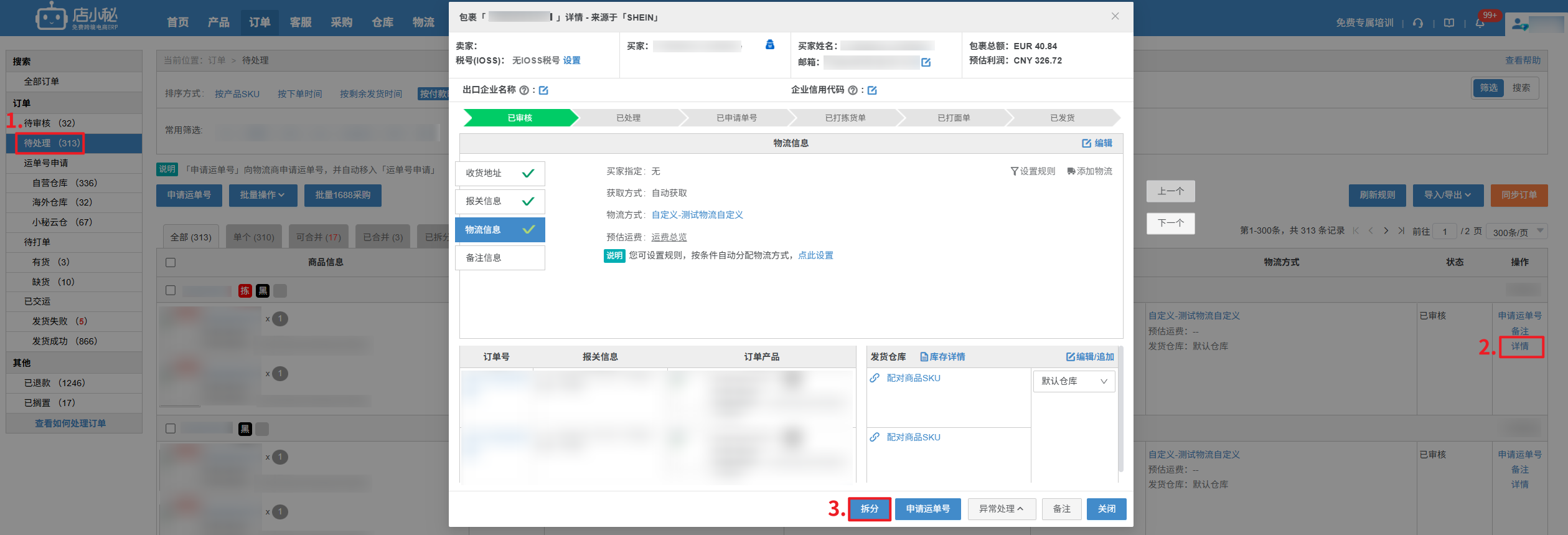Click the 点此设置 link

click(815, 255)
